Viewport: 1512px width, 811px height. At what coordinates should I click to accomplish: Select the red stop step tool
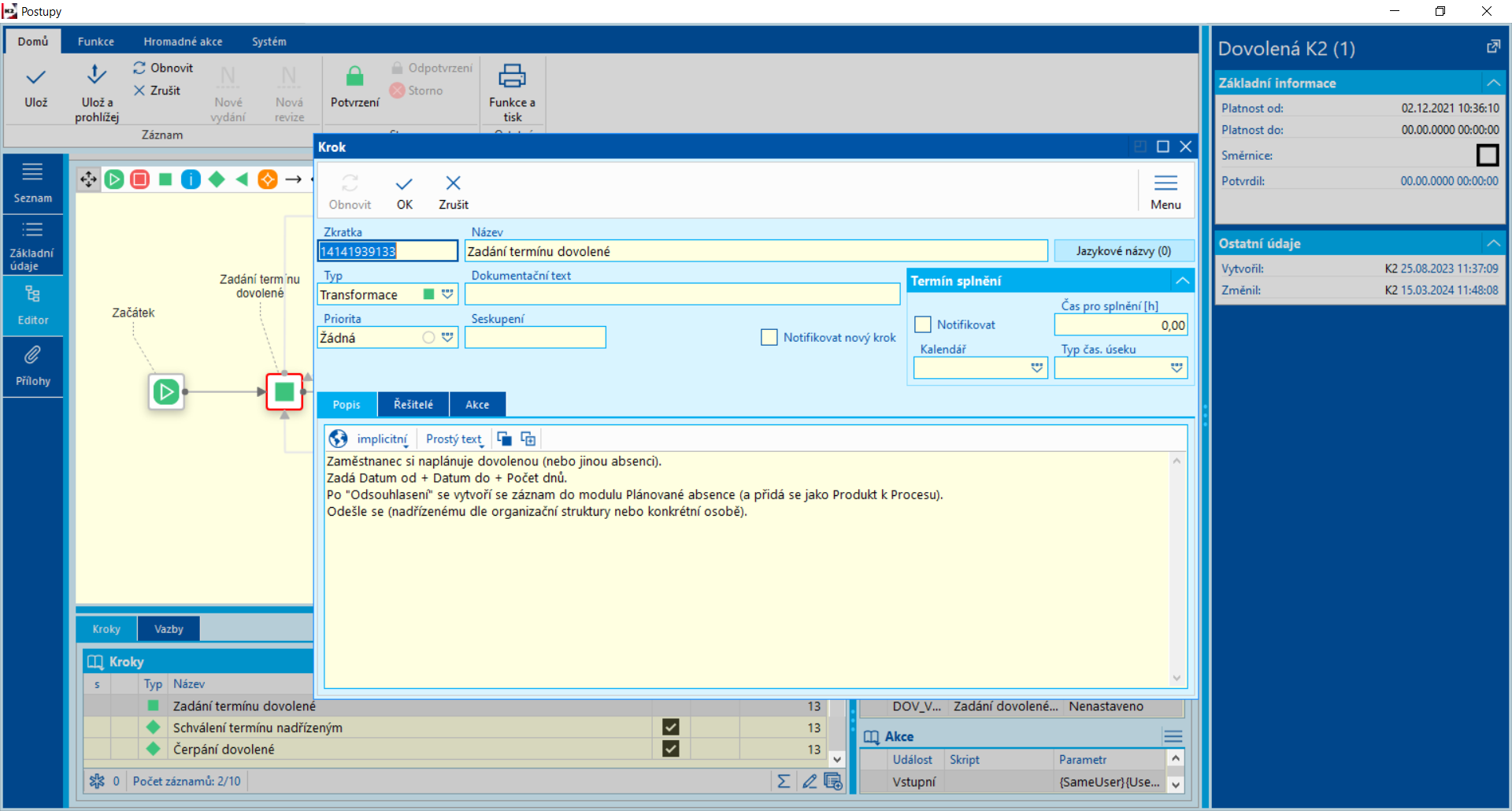140,180
